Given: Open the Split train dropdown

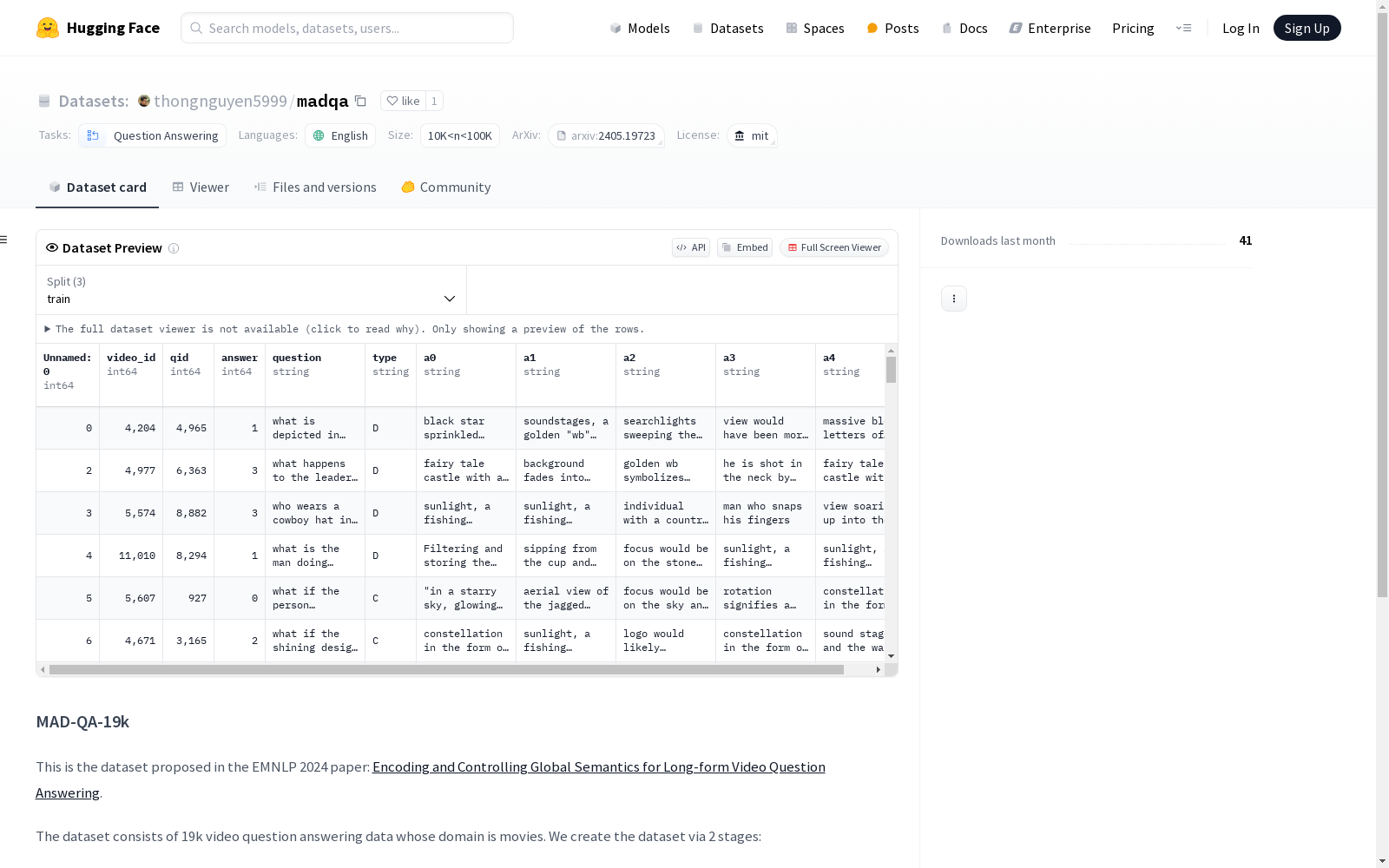Looking at the screenshot, I should pos(252,290).
